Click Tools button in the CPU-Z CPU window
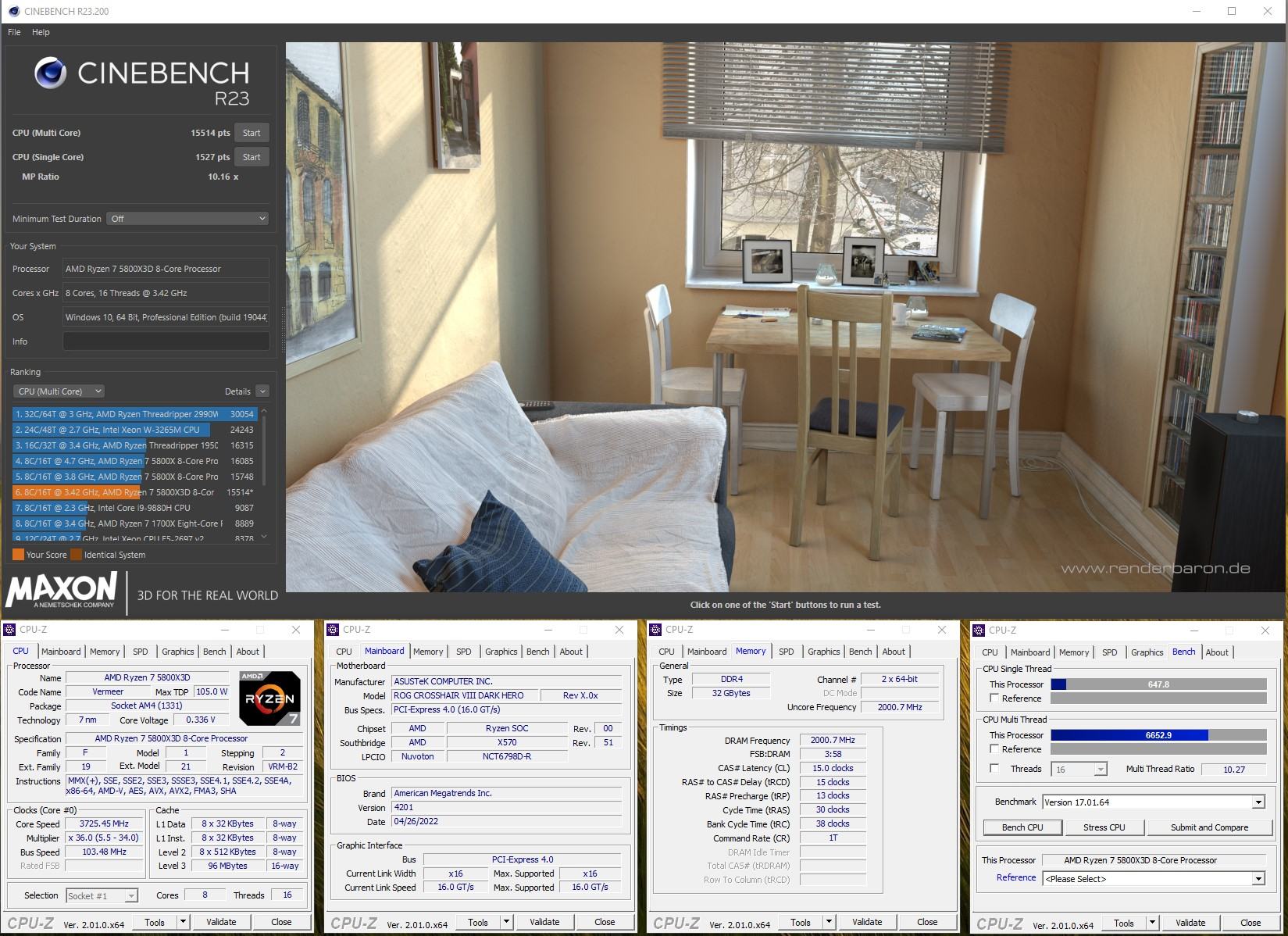This screenshot has width=1288, height=936. (x=155, y=922)
